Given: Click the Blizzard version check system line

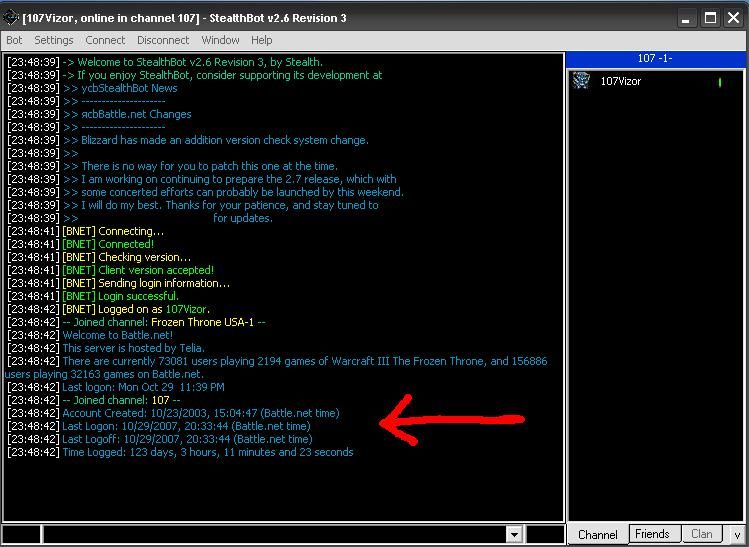Looking at the screenshot, I should point(188,140).
